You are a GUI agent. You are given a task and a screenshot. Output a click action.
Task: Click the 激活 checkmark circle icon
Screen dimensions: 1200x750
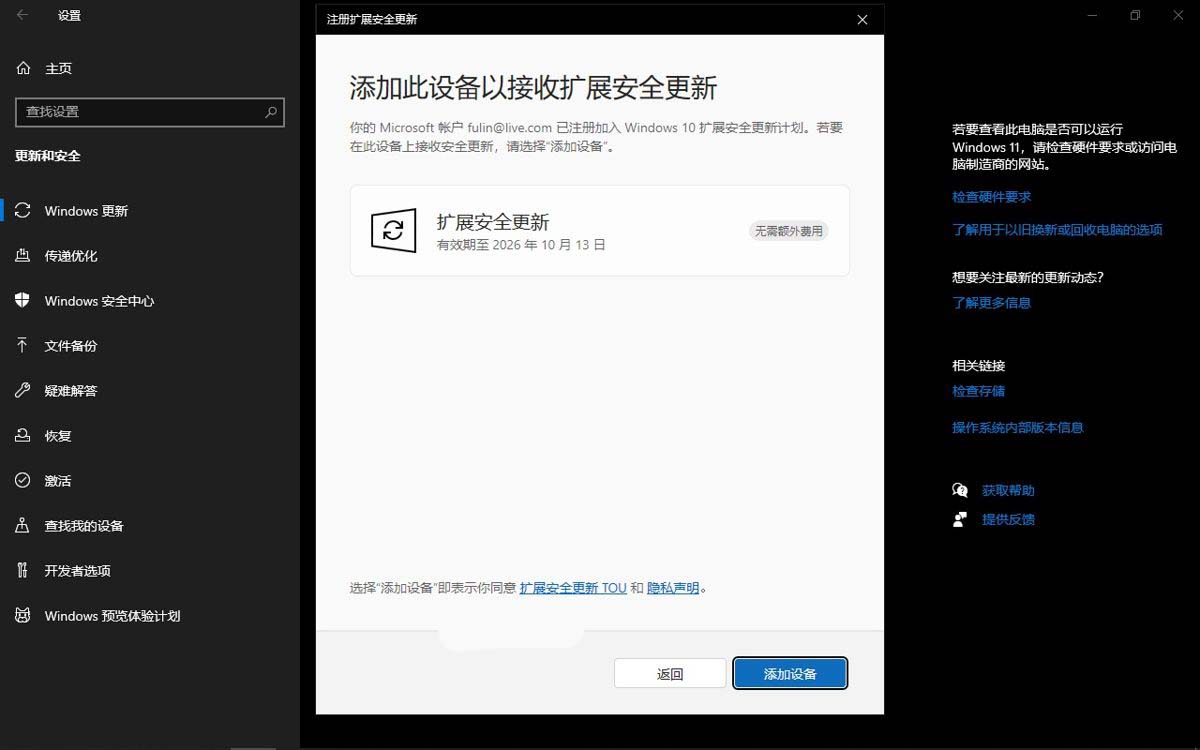click(x=23, y=481)
